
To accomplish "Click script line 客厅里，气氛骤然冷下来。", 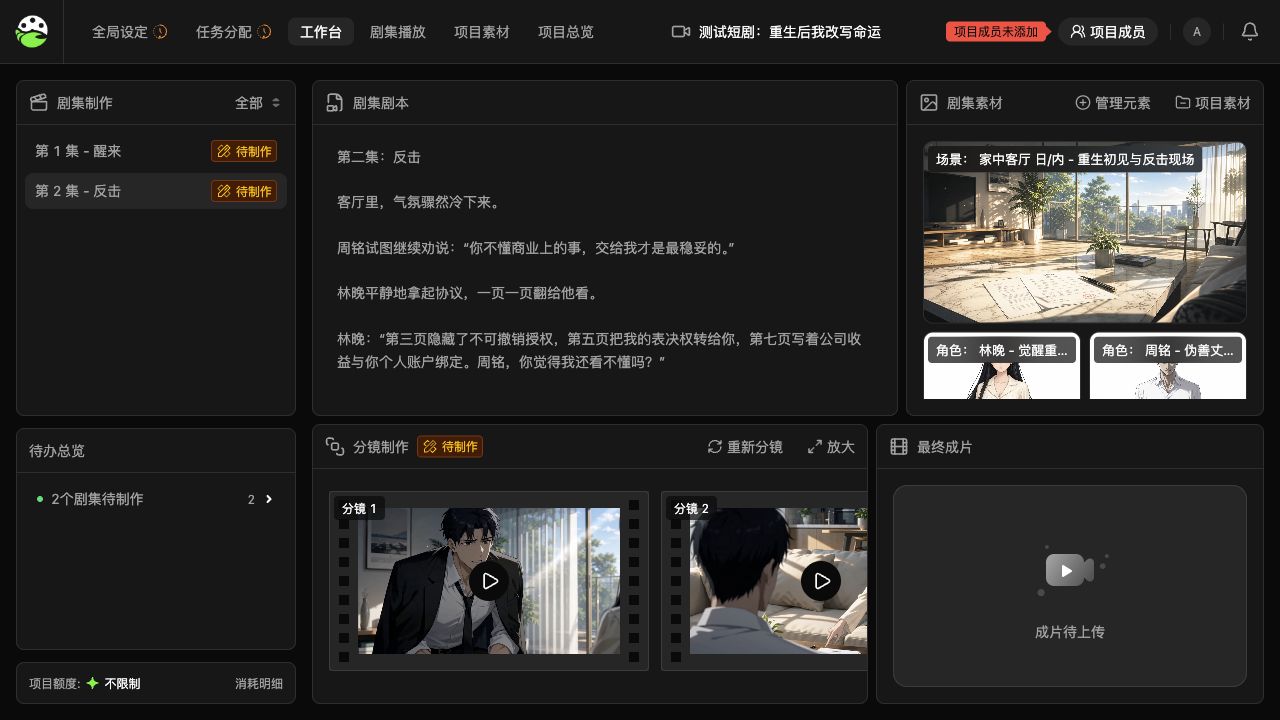I will tap(418, 202).
